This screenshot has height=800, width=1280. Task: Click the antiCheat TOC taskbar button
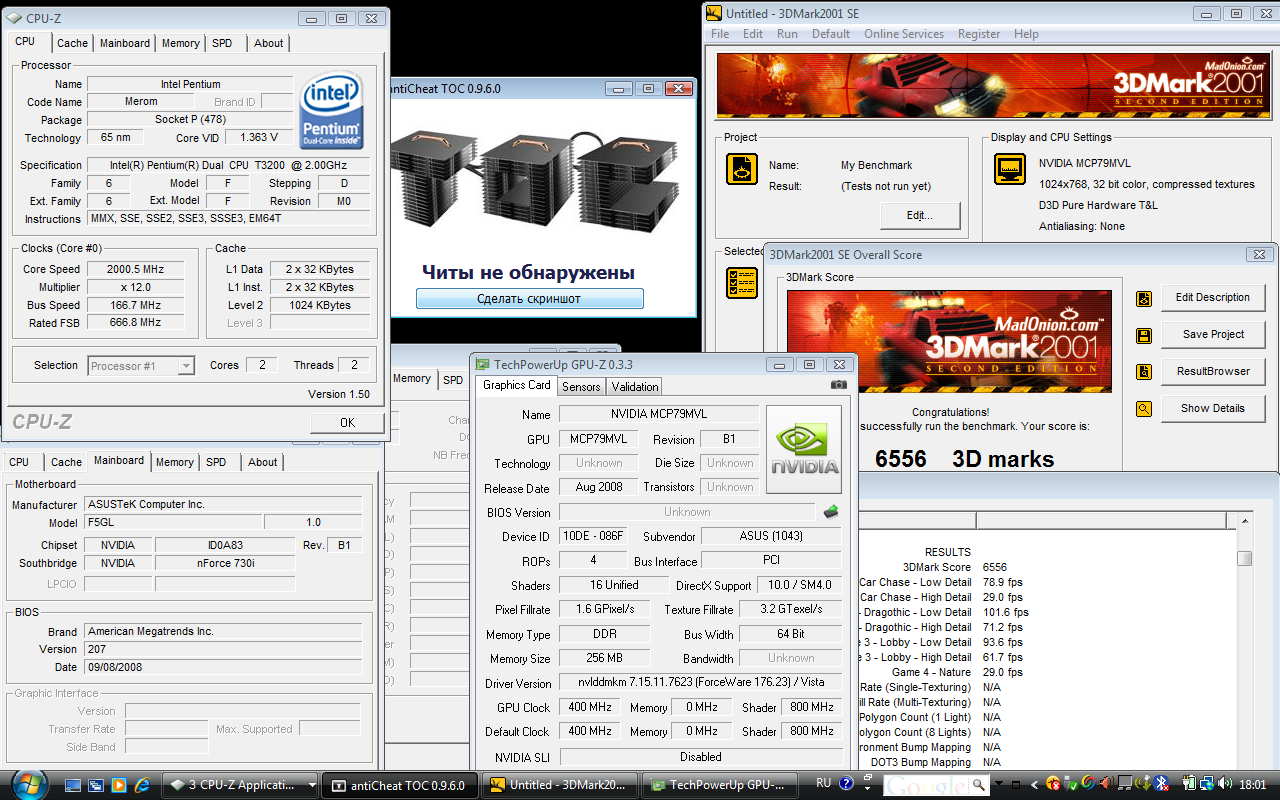[x=402, y=785]
